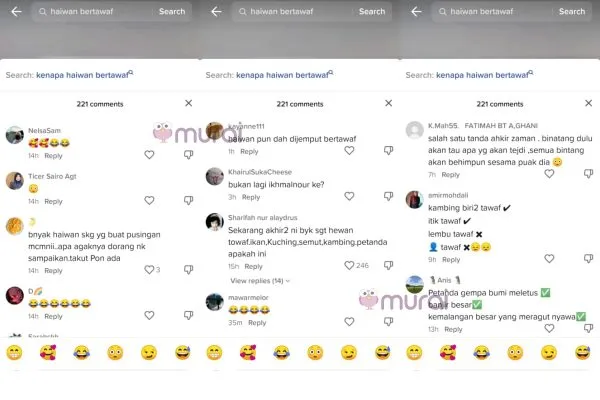The height and width of the screenshot is (400, 600).
Task: Dislike kayanne111's comment about haiwan dijemput bertawaf
Action: pos(388,150)
